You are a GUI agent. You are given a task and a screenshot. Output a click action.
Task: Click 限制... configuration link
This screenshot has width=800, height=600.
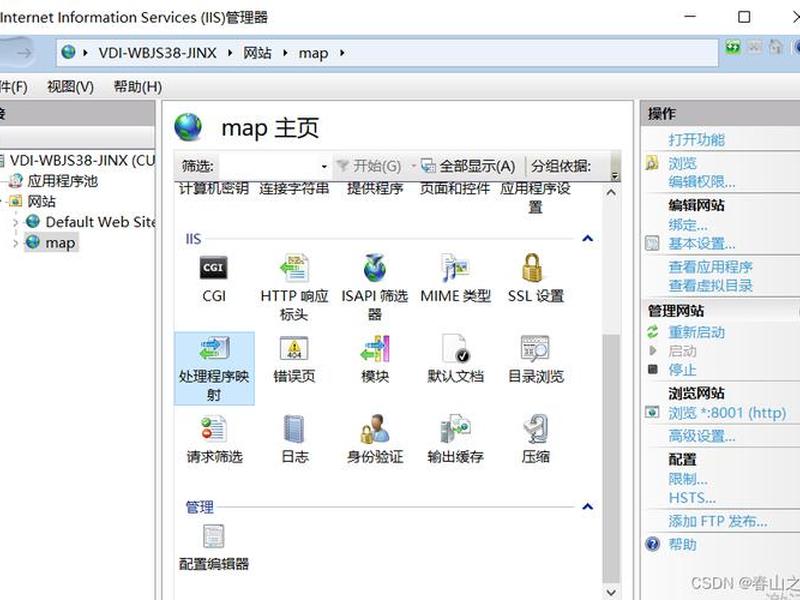pyautogui.click(x=688, y=479)
